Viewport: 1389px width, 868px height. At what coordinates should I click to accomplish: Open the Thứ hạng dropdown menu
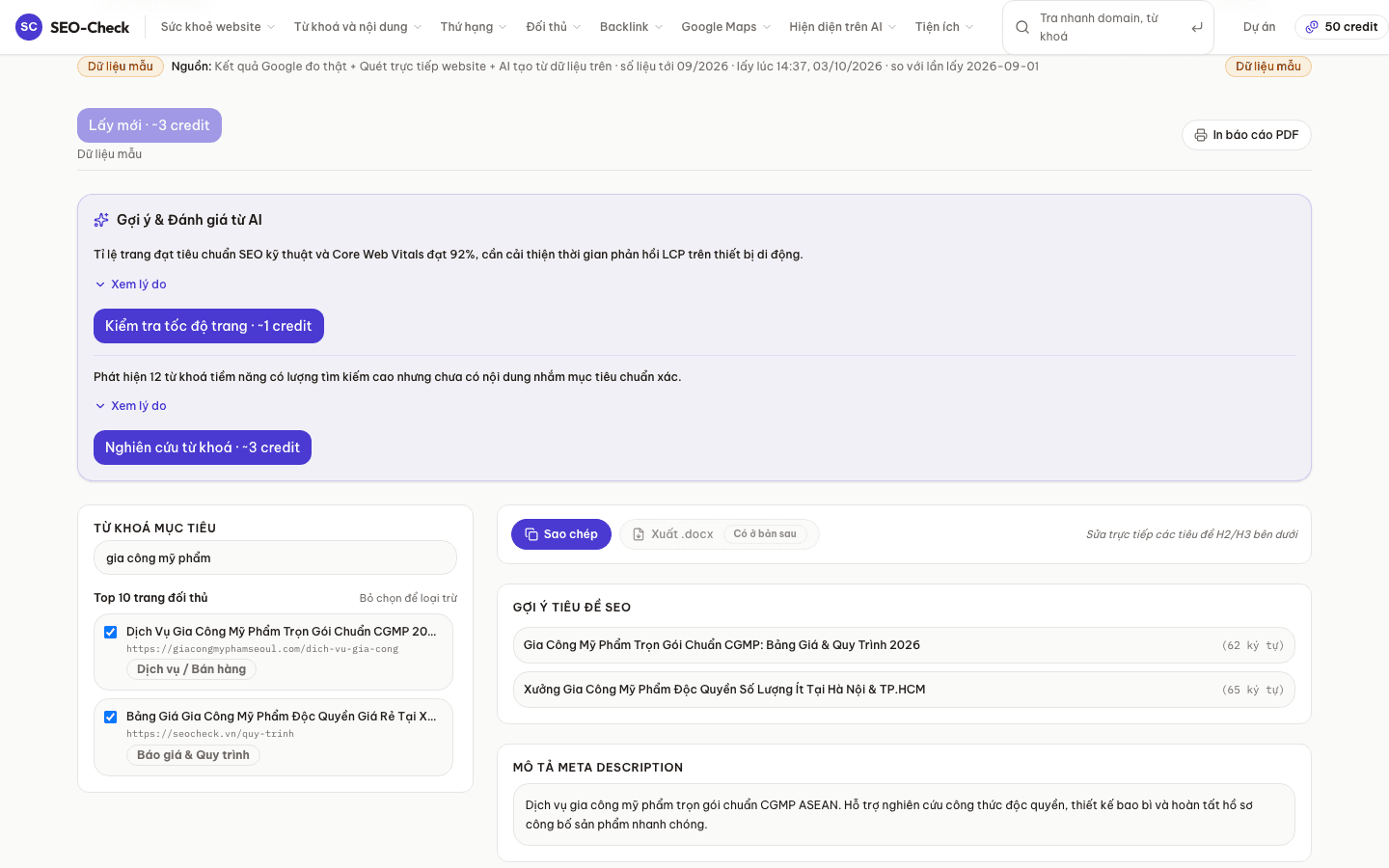pyautogui.click(x=474, y=27)
